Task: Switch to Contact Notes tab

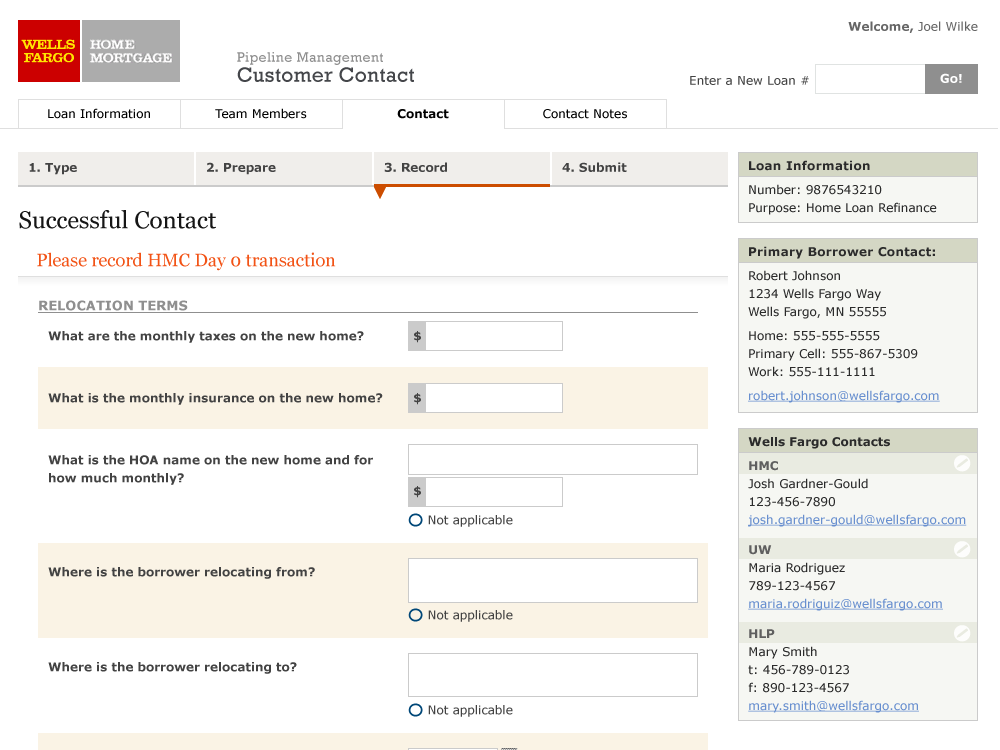Action: 585,114
